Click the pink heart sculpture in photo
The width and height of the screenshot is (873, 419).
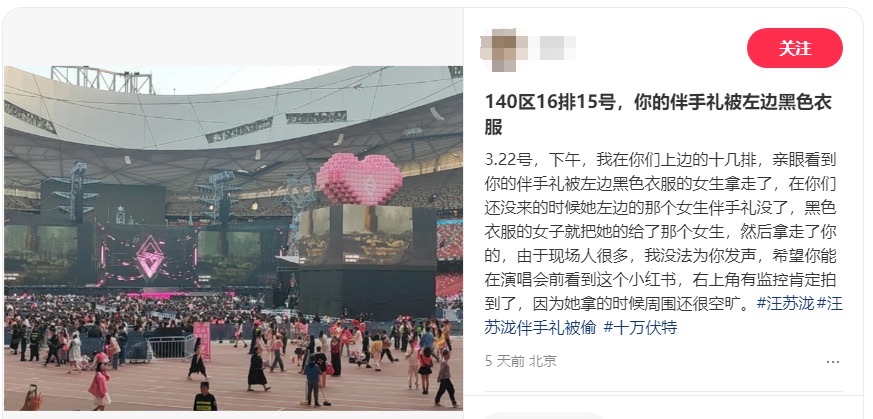click(360, 179)
